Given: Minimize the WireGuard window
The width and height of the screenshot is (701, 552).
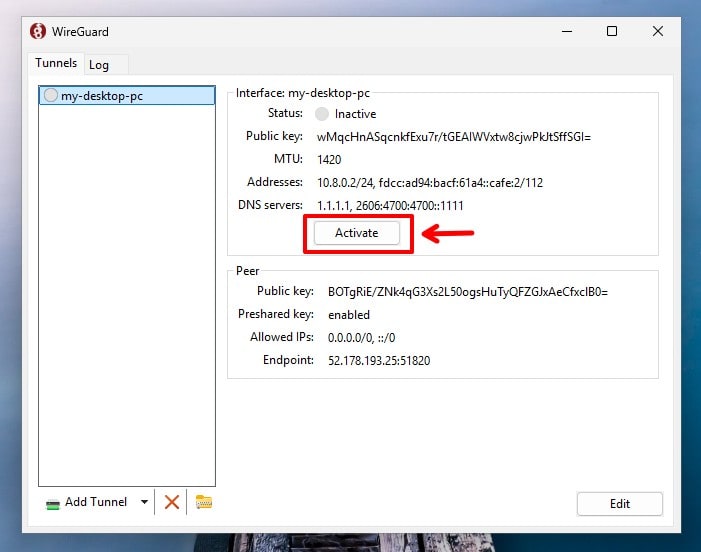Looking at the screenshot, I should (x=567, y=31).
